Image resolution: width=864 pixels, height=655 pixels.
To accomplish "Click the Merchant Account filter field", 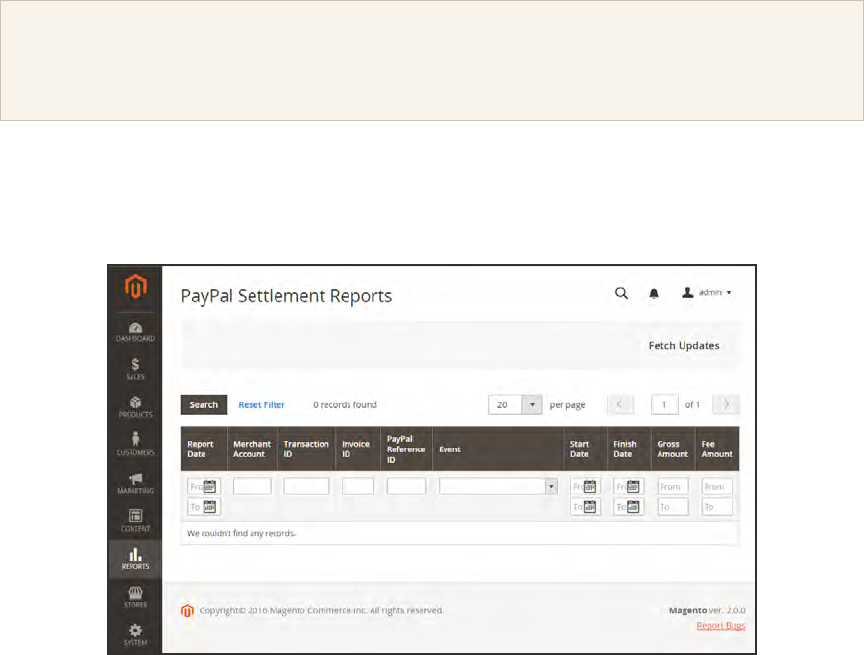I will (x=252, y=486).
